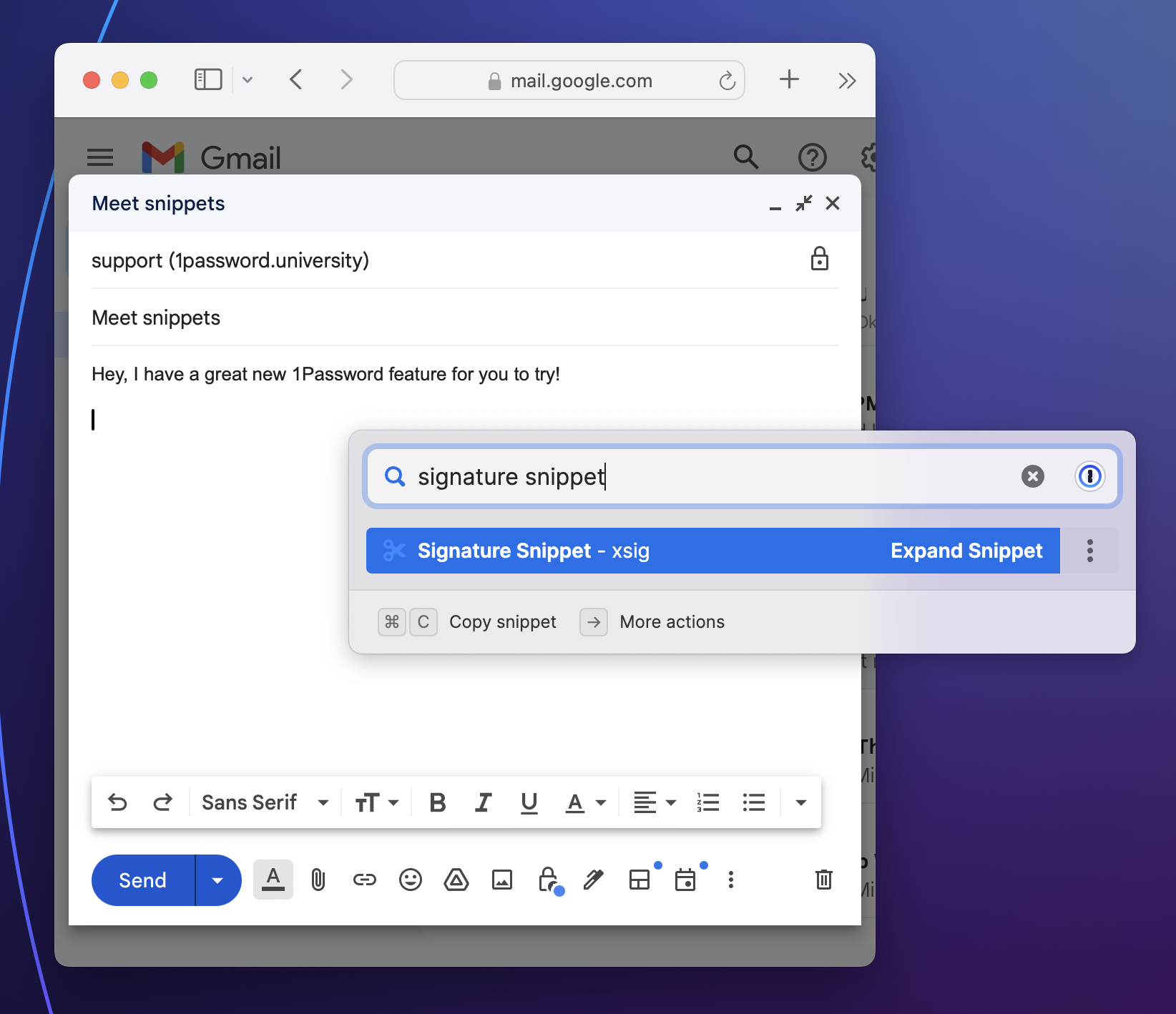
Task: Choose a layout with the layout icon
Action: coord(640,880)
